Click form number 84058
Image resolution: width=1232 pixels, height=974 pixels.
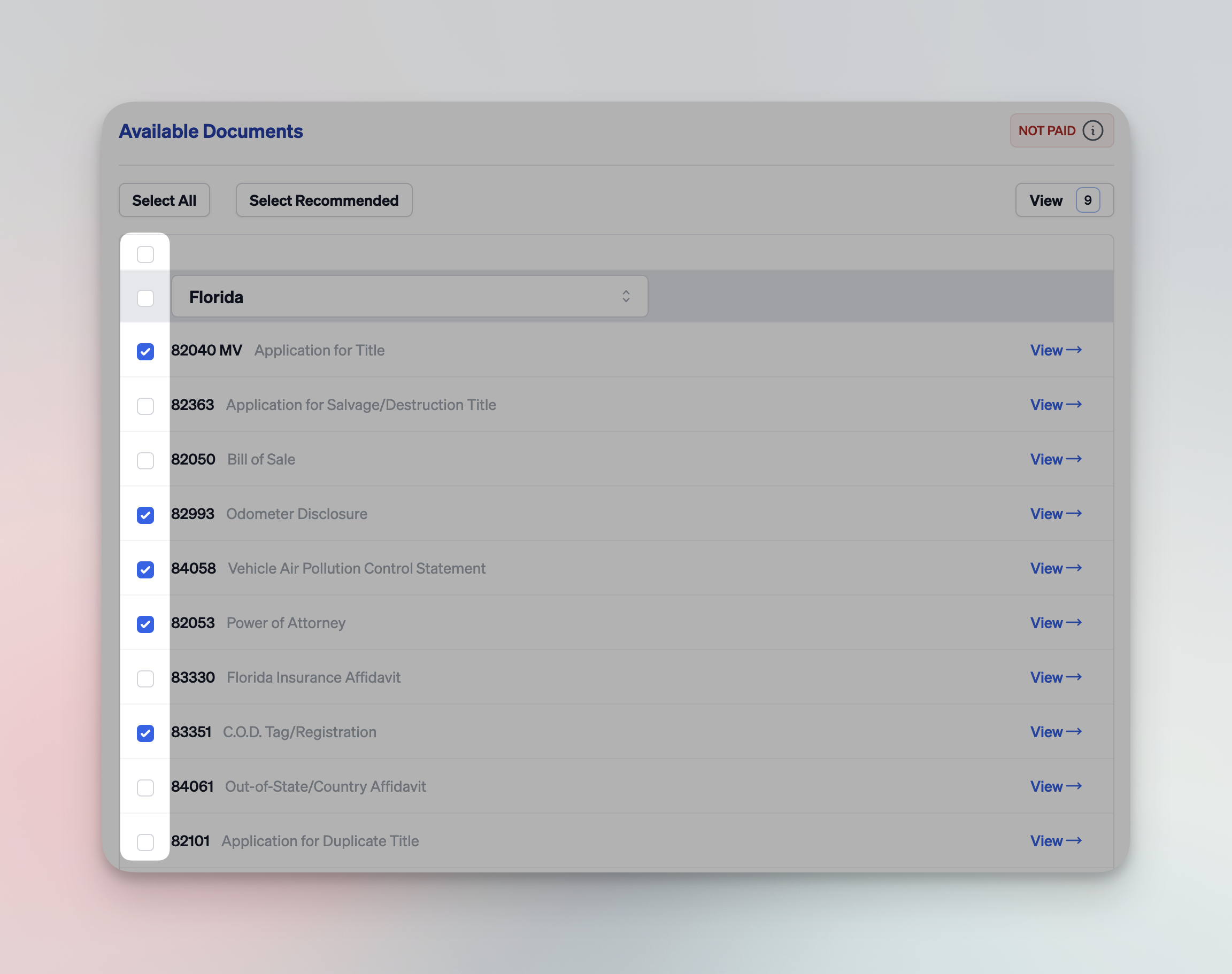point(194,568)
